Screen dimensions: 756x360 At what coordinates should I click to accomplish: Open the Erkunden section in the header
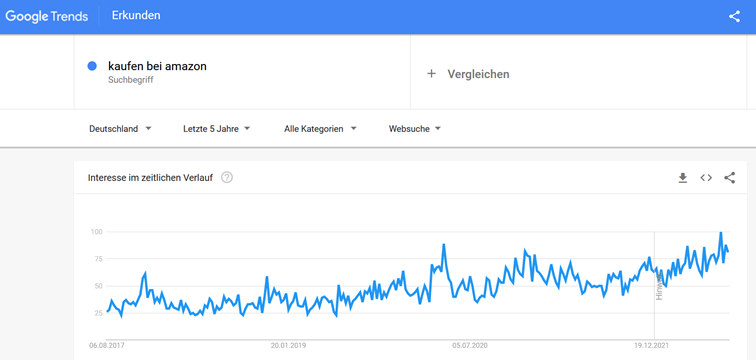click(136, 15)
